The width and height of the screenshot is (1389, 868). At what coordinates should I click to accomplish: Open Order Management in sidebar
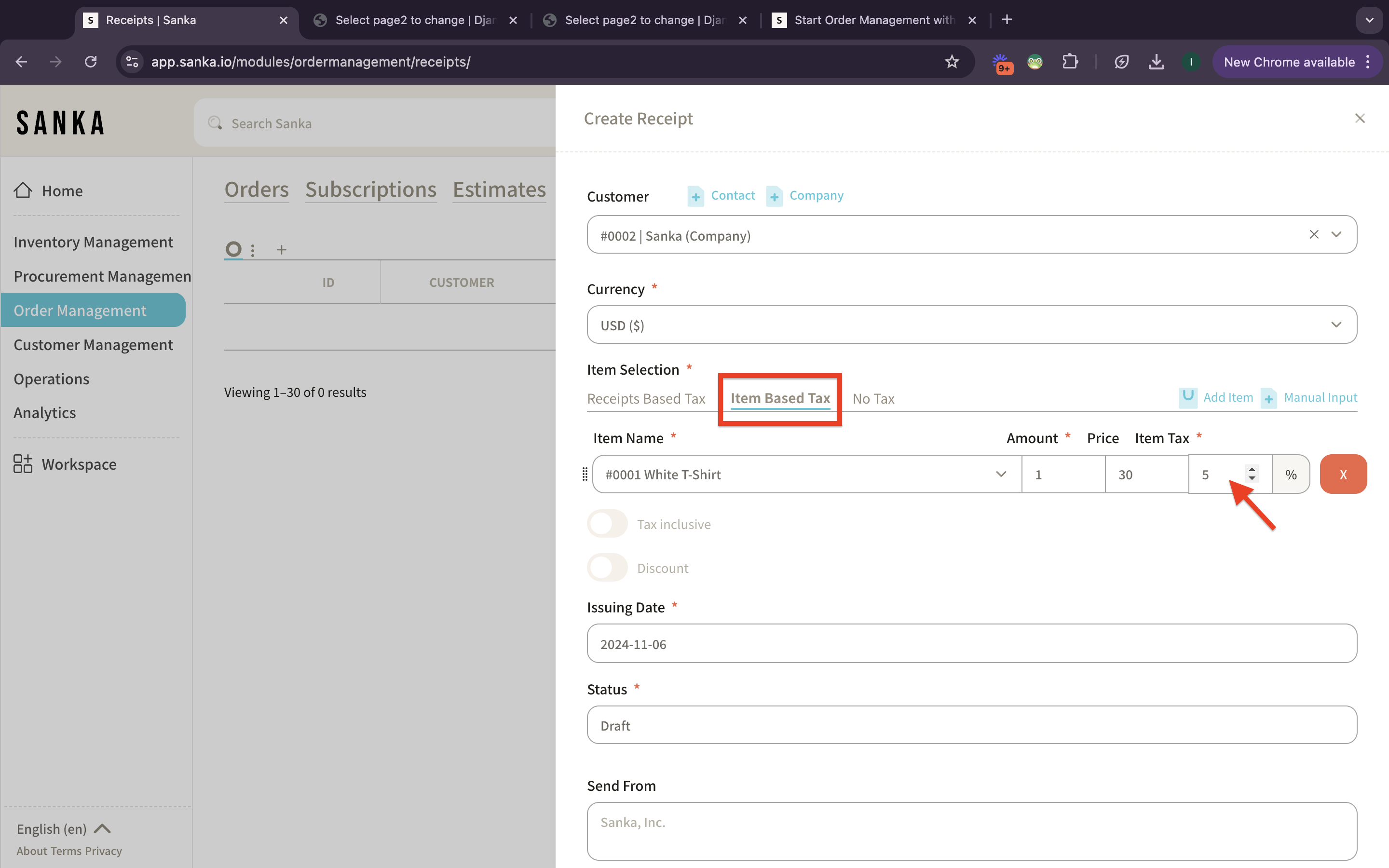click(x=93, y=310)
